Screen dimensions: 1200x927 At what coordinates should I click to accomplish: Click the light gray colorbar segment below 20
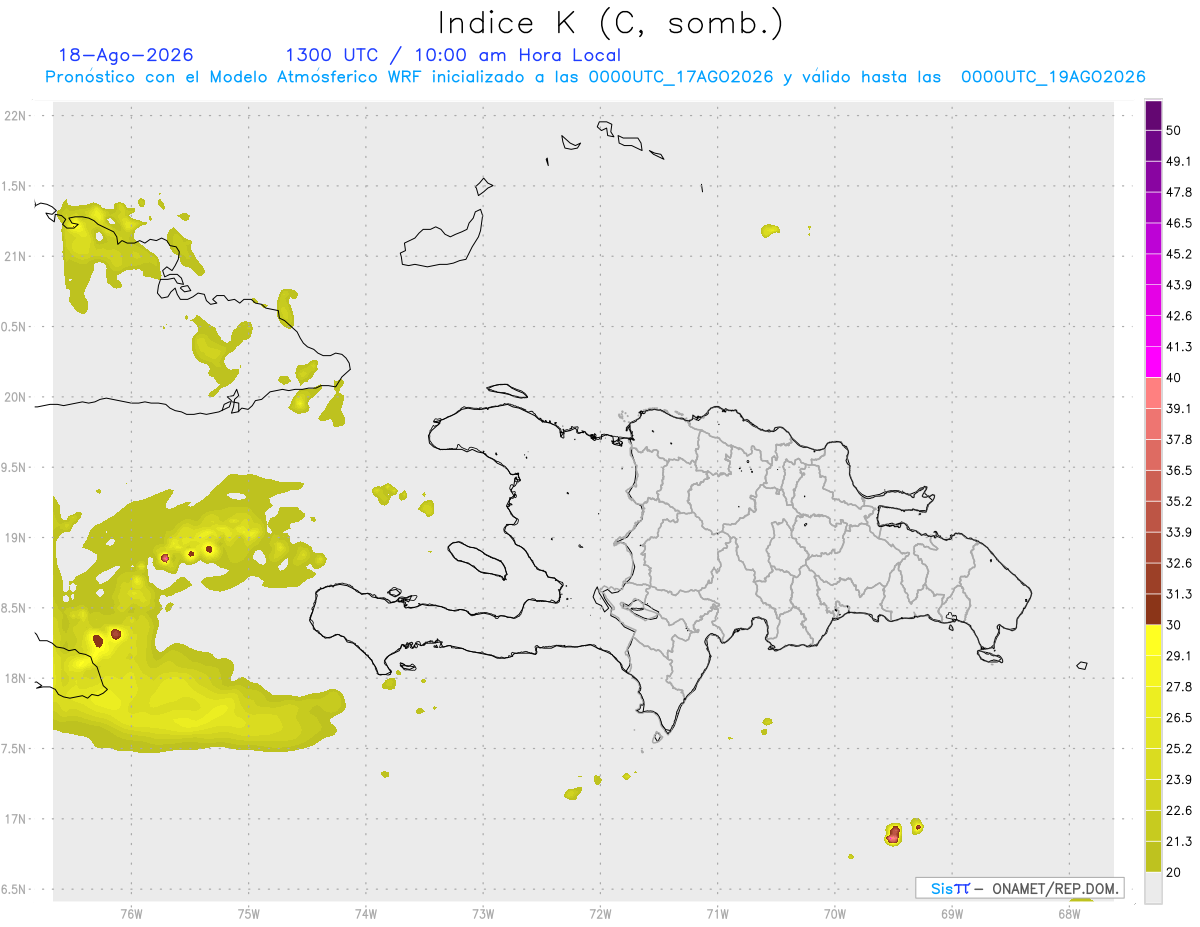pyautogui.click(x=1153, y=887)
